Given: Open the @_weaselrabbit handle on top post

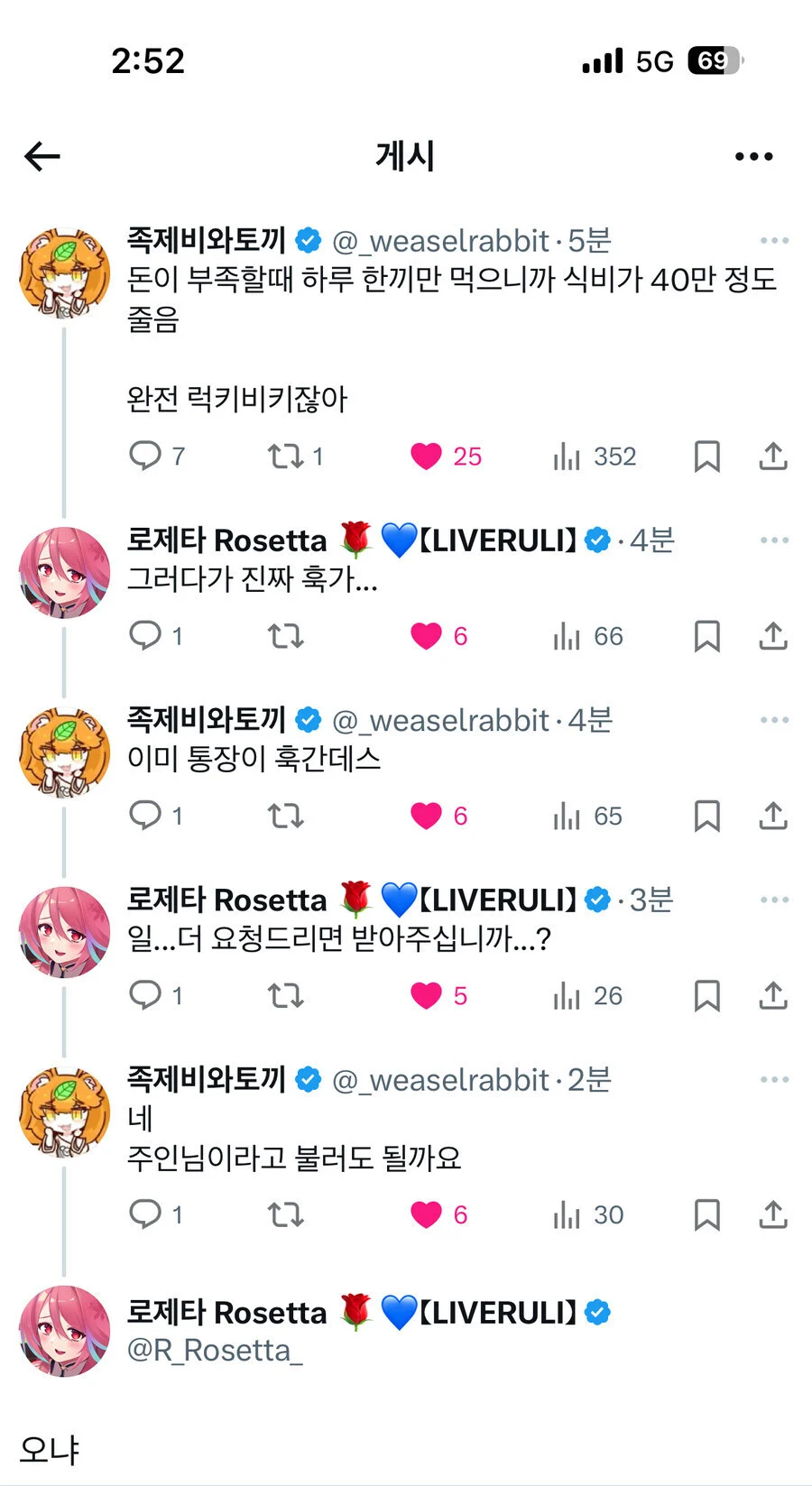Looking at the screenshot, I should click(x=440, y=241).
